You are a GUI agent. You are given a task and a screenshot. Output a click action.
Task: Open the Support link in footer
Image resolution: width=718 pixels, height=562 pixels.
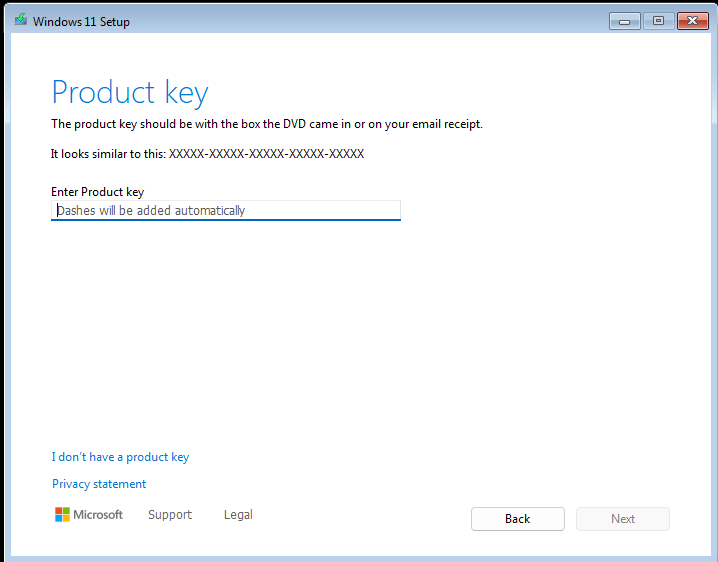pos(170,515)
